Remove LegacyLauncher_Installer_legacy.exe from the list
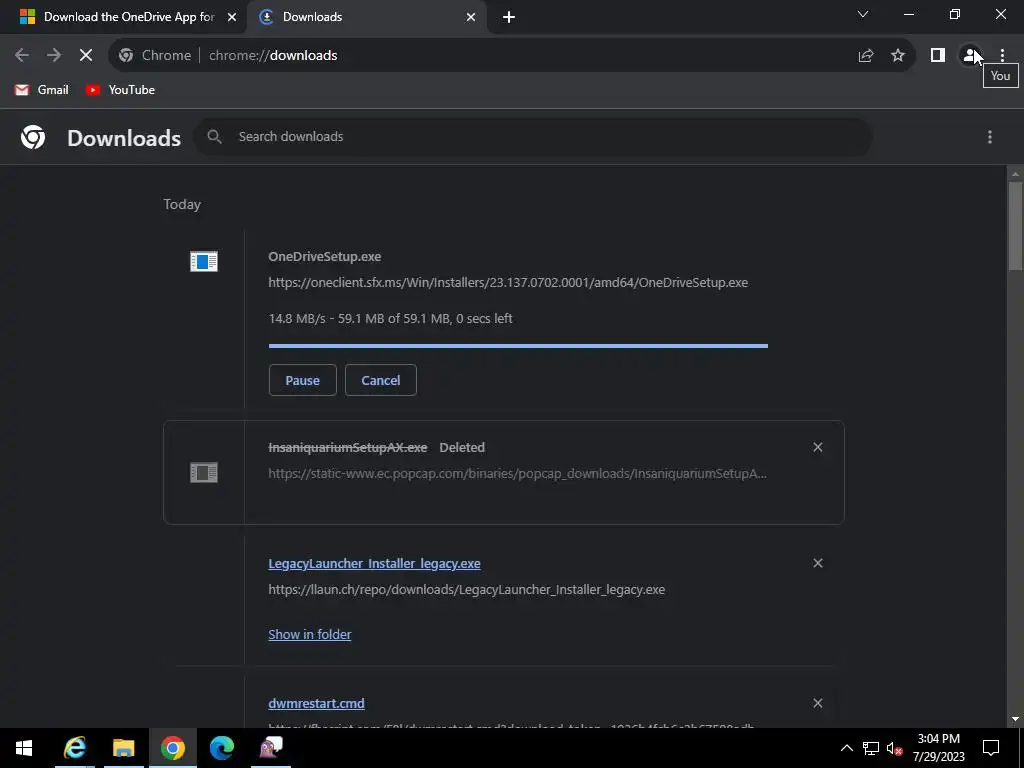Image resolution: width=1024 pixels, height=768 pixels. 818,563
